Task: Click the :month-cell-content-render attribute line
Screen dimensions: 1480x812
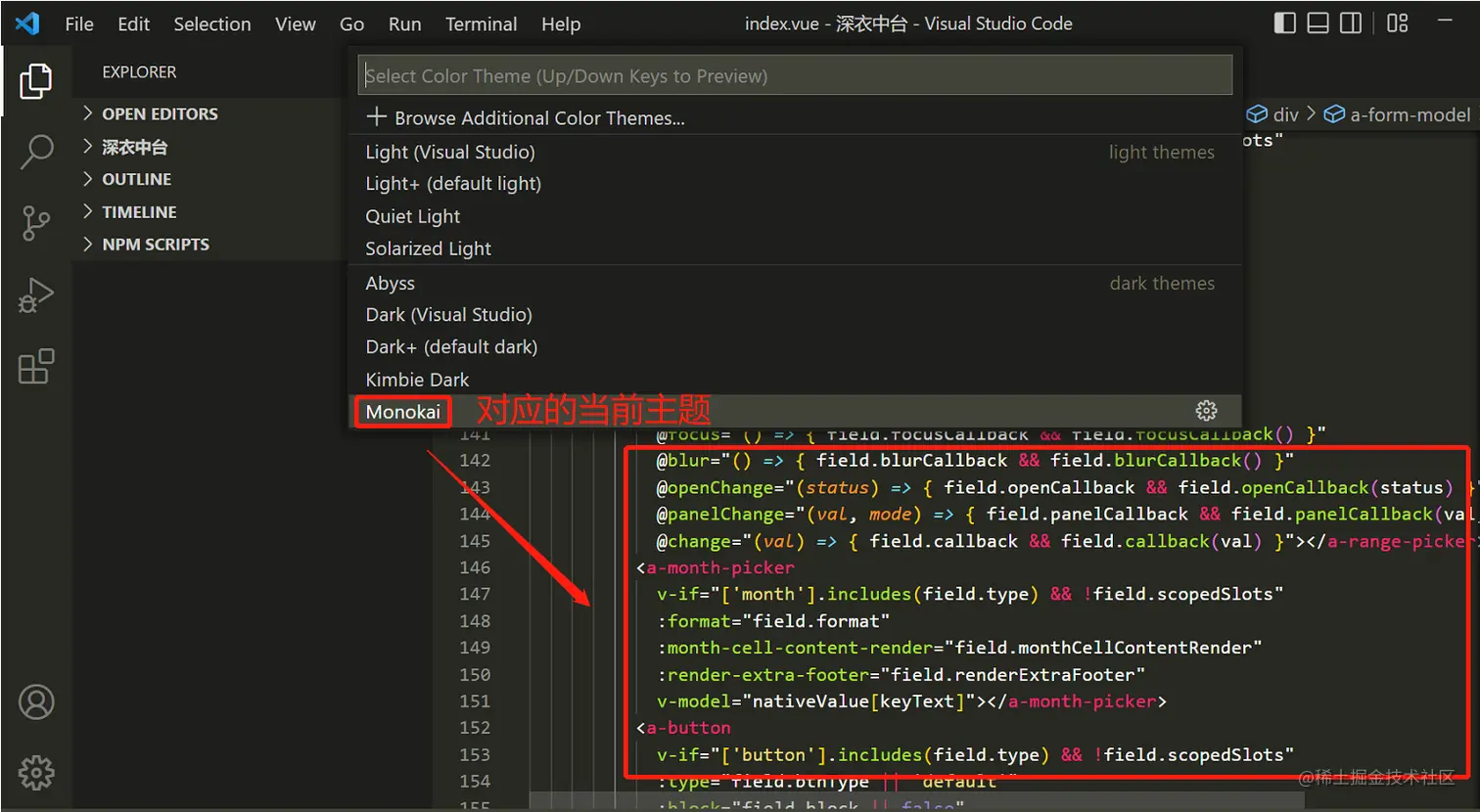Action: 959,648
